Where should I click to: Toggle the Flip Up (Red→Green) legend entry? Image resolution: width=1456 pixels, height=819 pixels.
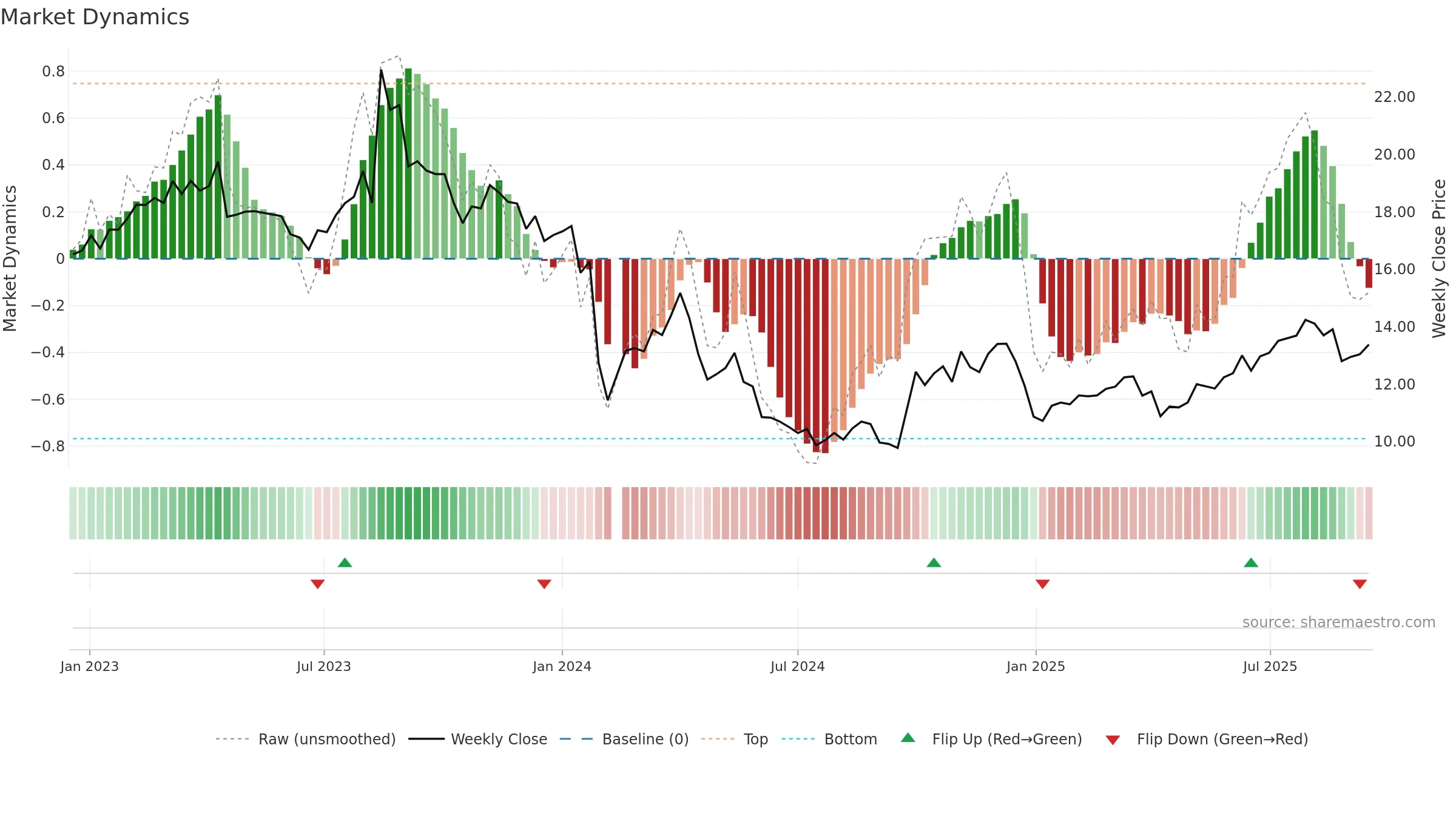tap(991, 739)
